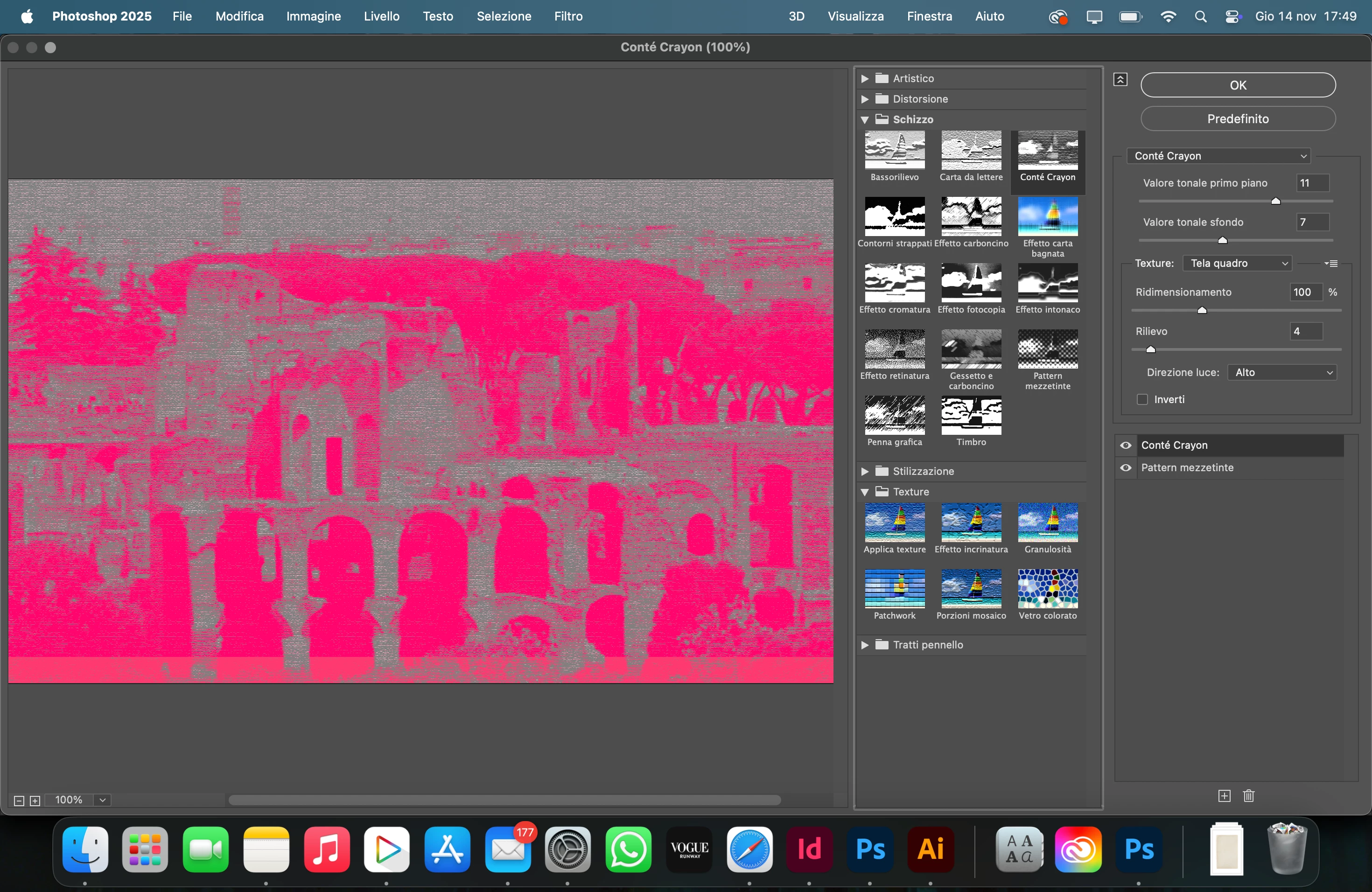Open Illustrator from the dock

coord(930,849)
